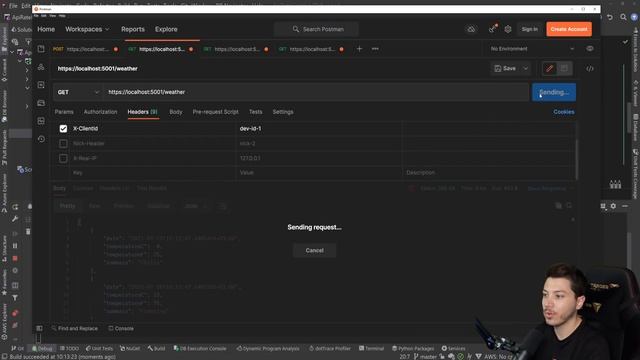Image resolution: width=640 pixels, height=360 pixels.
Task: Click the red stop icon in Rider debug toolbar
Action: point(15,258)
